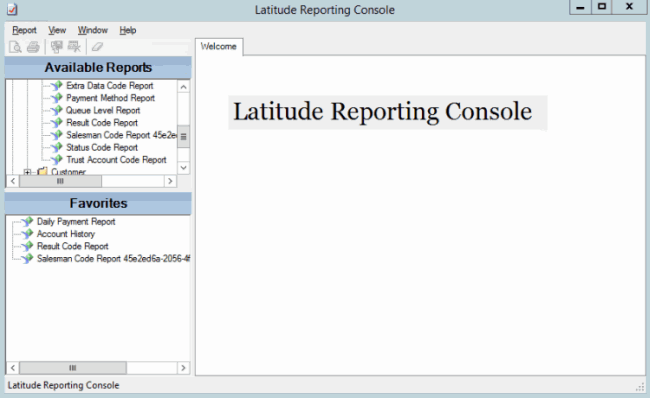The image size is (650, 398).
Task: Click the Available Reports panel header
Action: click(98, 68)
